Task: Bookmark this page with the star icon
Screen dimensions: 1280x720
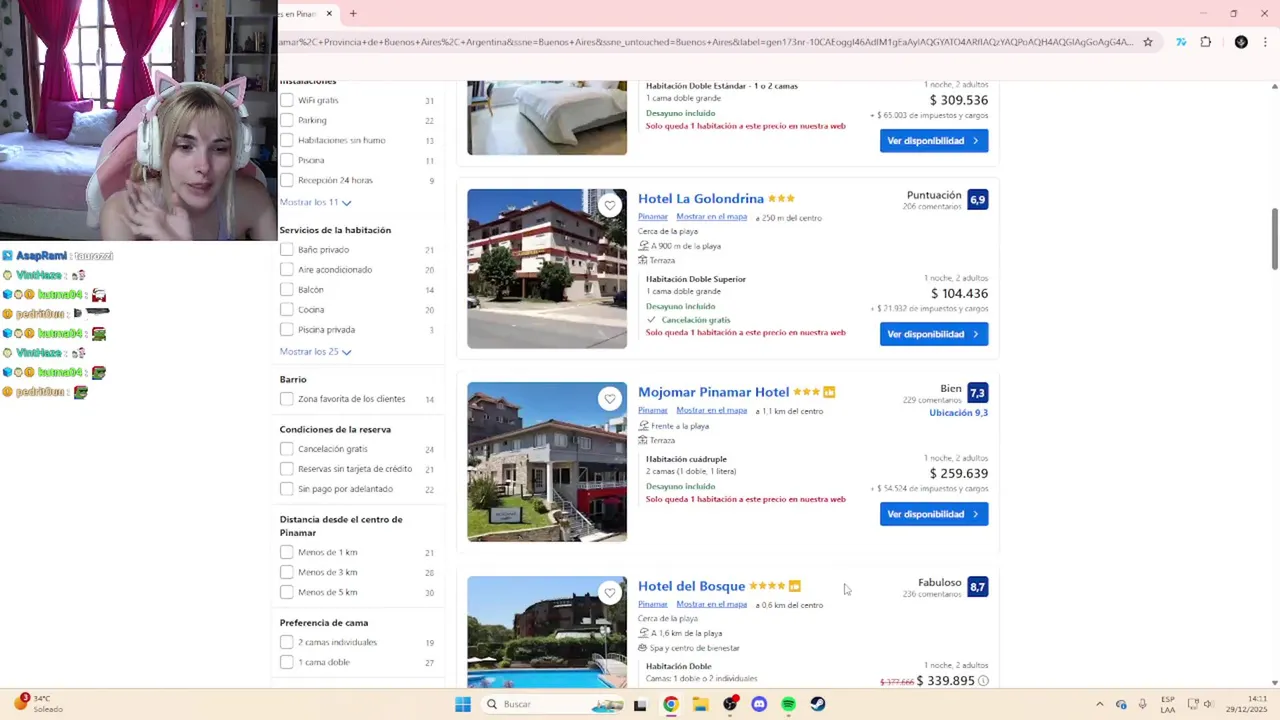Action: (1148, 42)
